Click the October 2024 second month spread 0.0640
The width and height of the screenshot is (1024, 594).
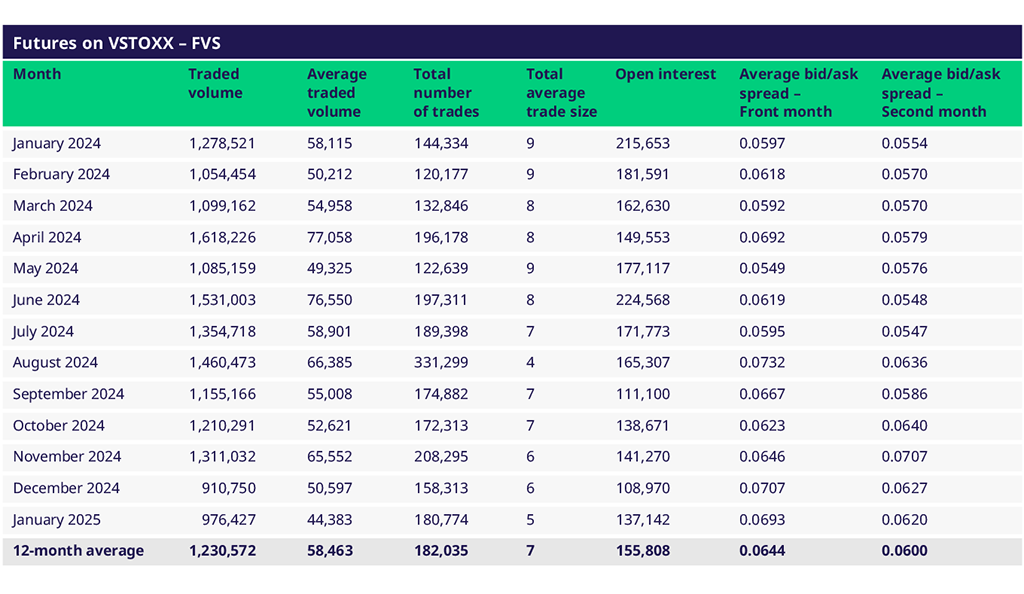[904, 426]
